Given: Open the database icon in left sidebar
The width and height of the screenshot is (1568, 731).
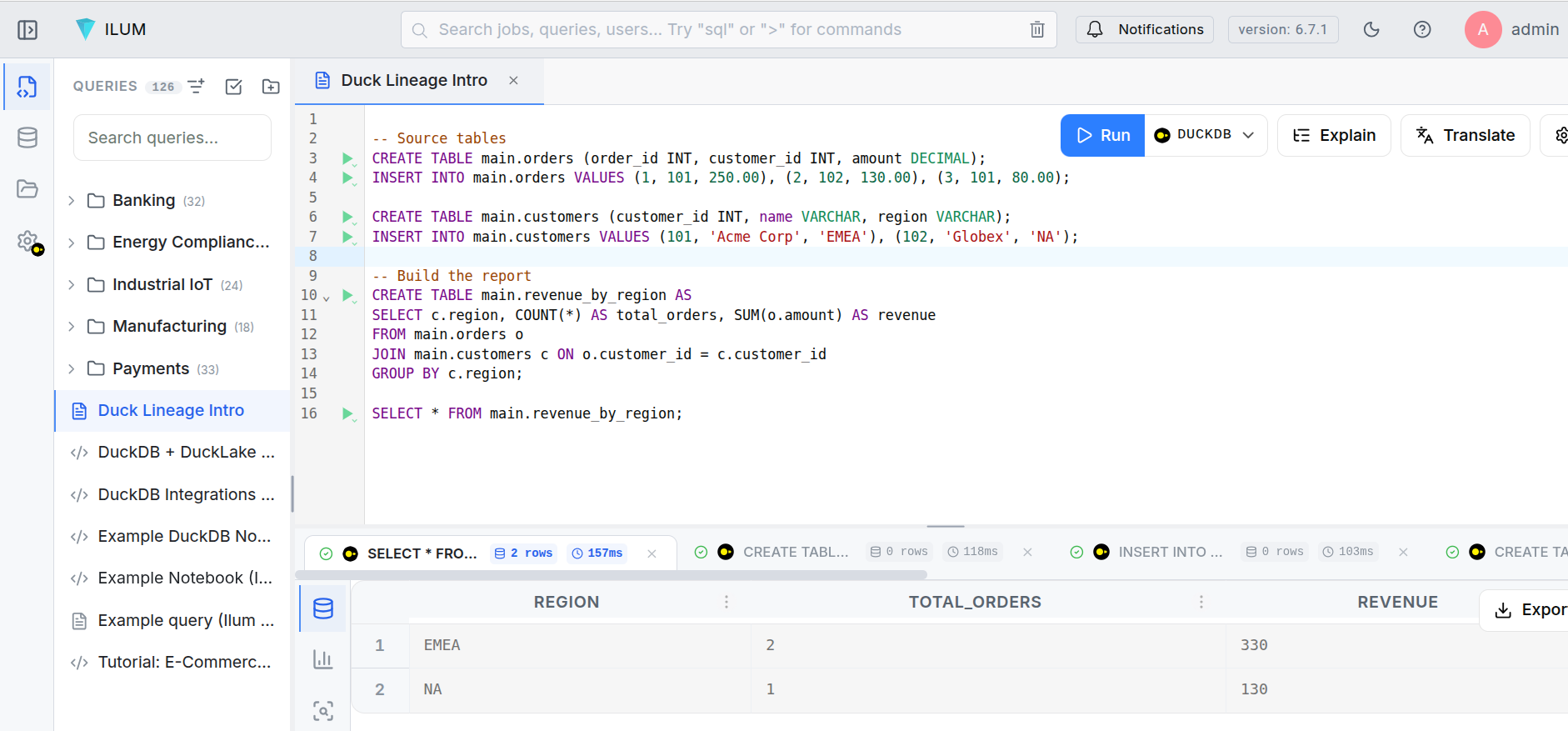Looking at the screenshot, I should (27, 138).
